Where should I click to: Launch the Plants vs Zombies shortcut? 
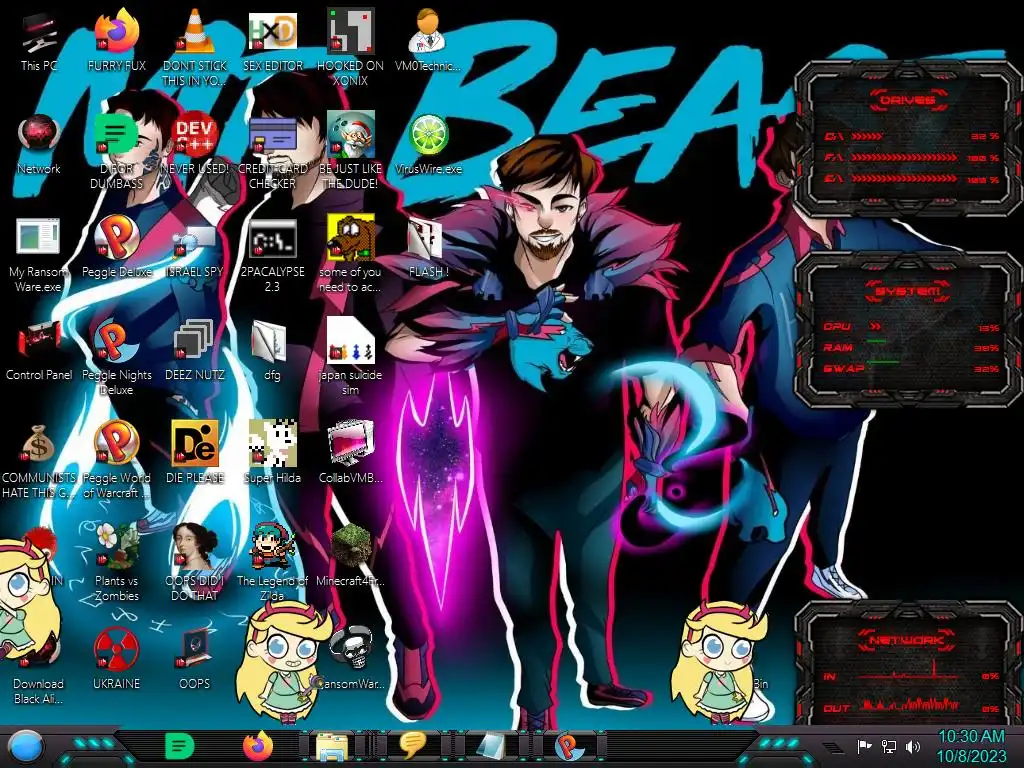(116, 563)
